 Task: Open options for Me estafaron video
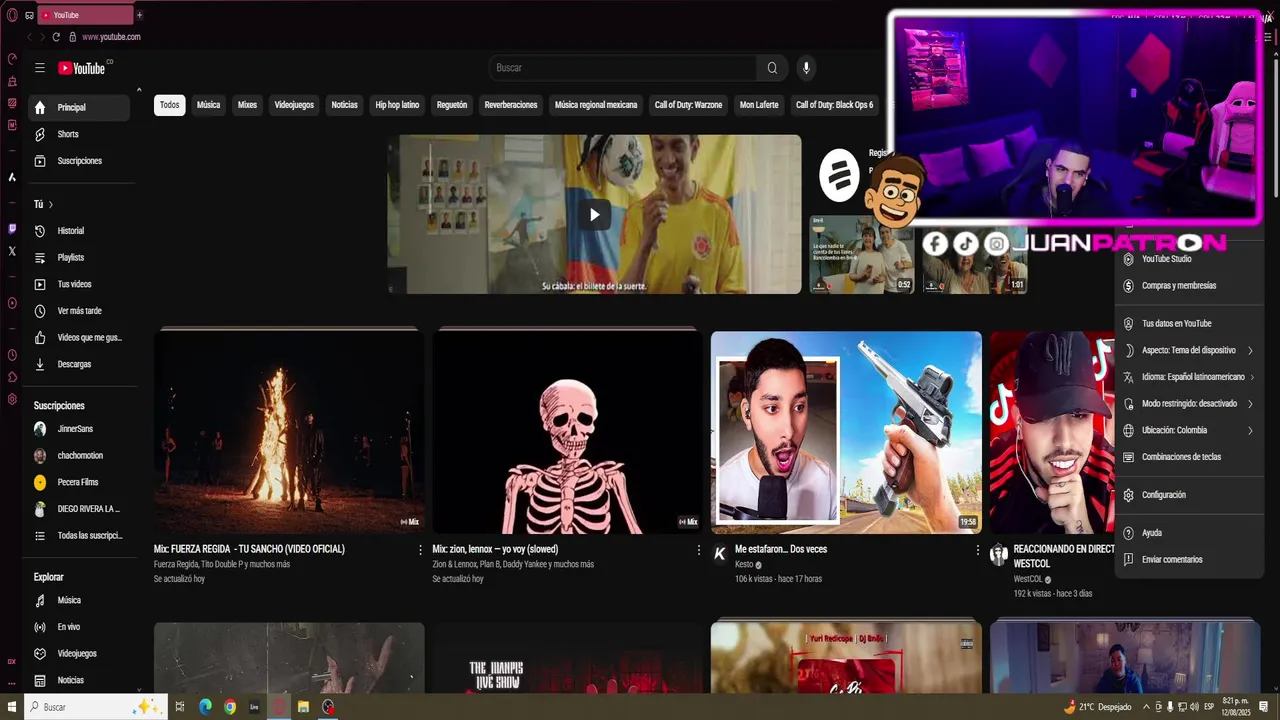click(977, 550)
